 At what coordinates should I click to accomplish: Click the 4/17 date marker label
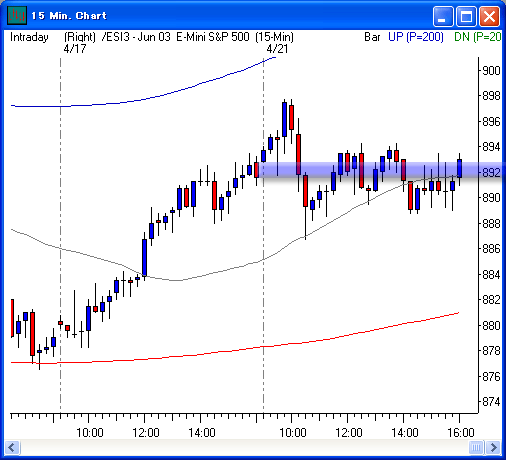[75, 49]
